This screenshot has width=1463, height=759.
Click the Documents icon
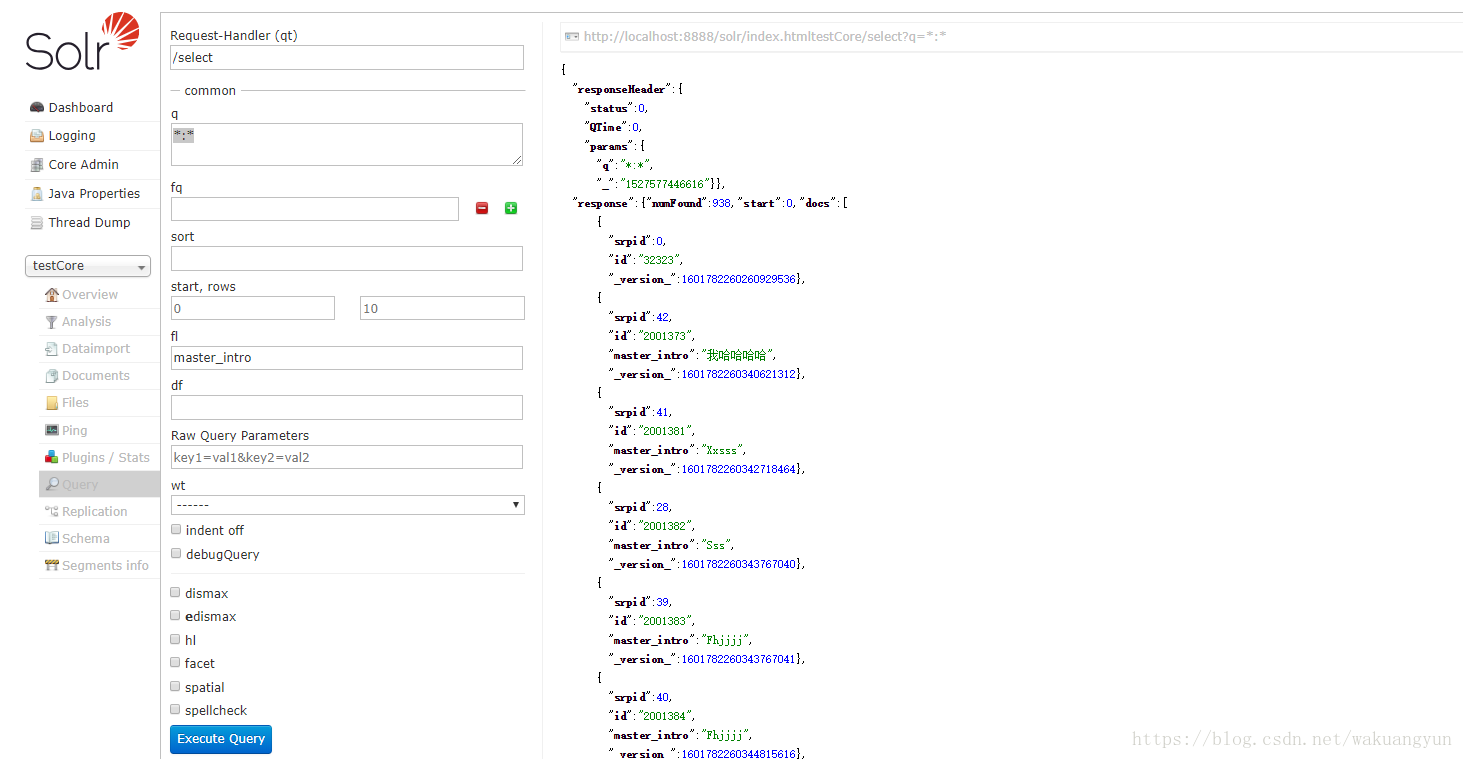[x=52, y=375]
